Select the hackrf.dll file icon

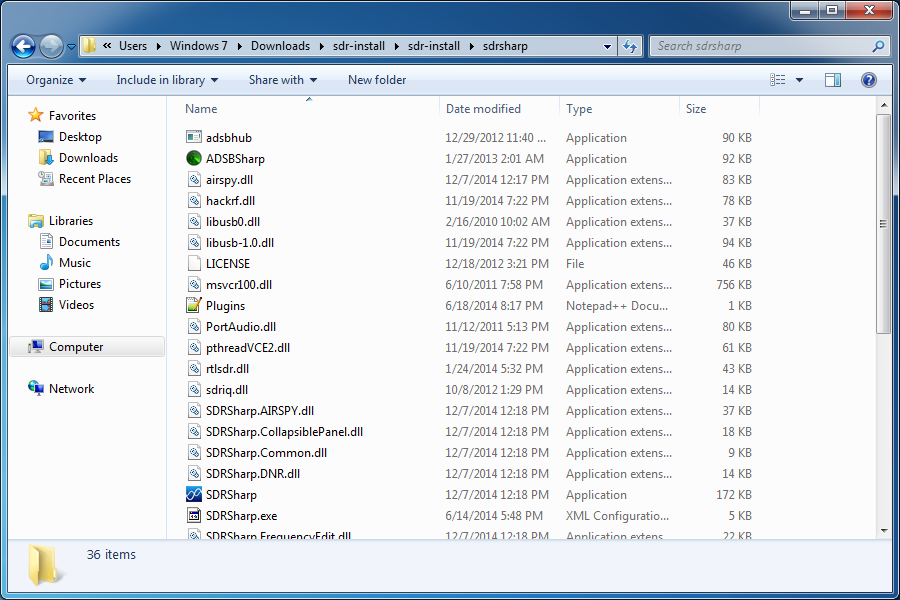coord(194,200)
